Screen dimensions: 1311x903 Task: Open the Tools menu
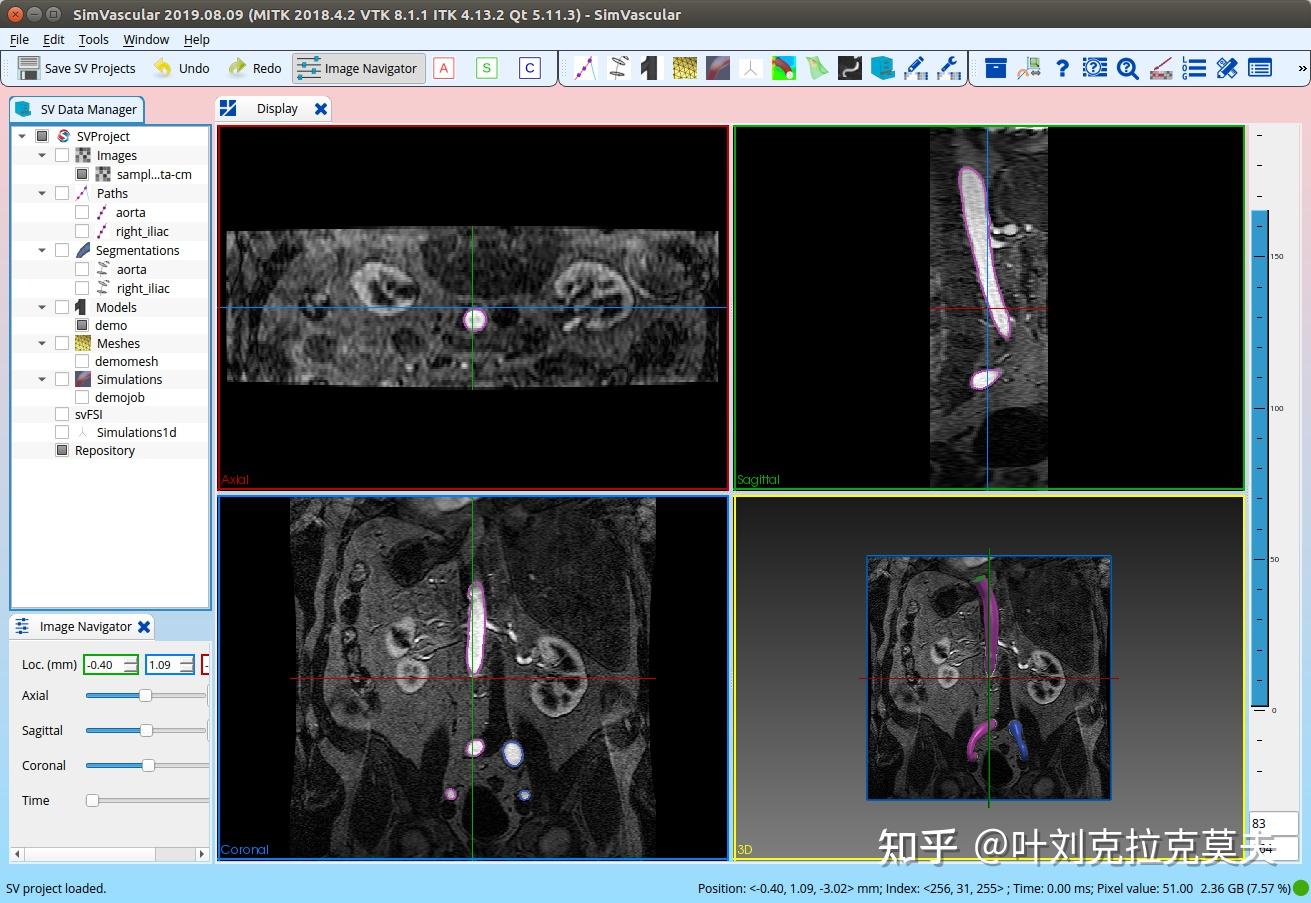point(94,39)
